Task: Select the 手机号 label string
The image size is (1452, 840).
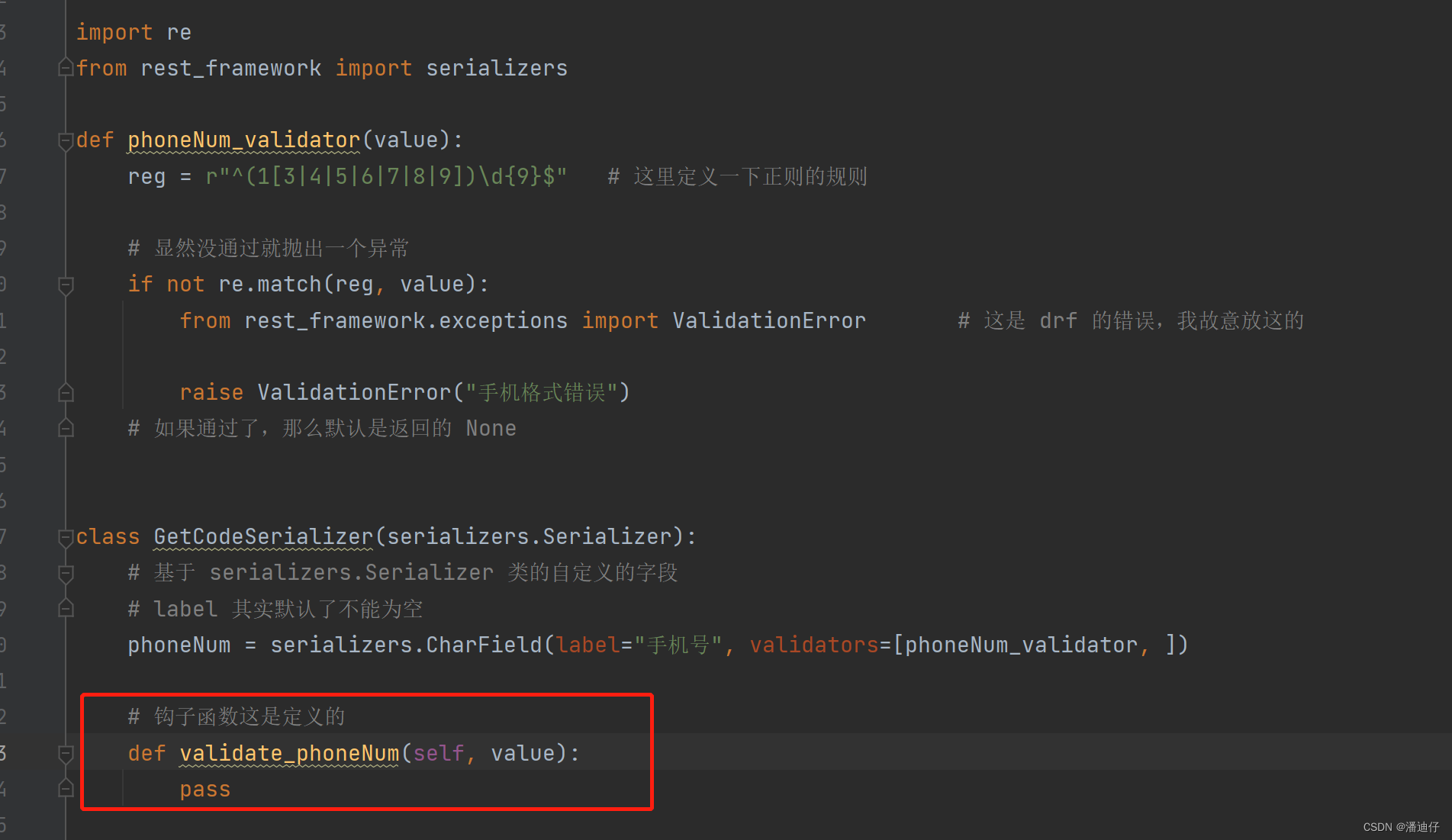Action: [x=678, y=645]
